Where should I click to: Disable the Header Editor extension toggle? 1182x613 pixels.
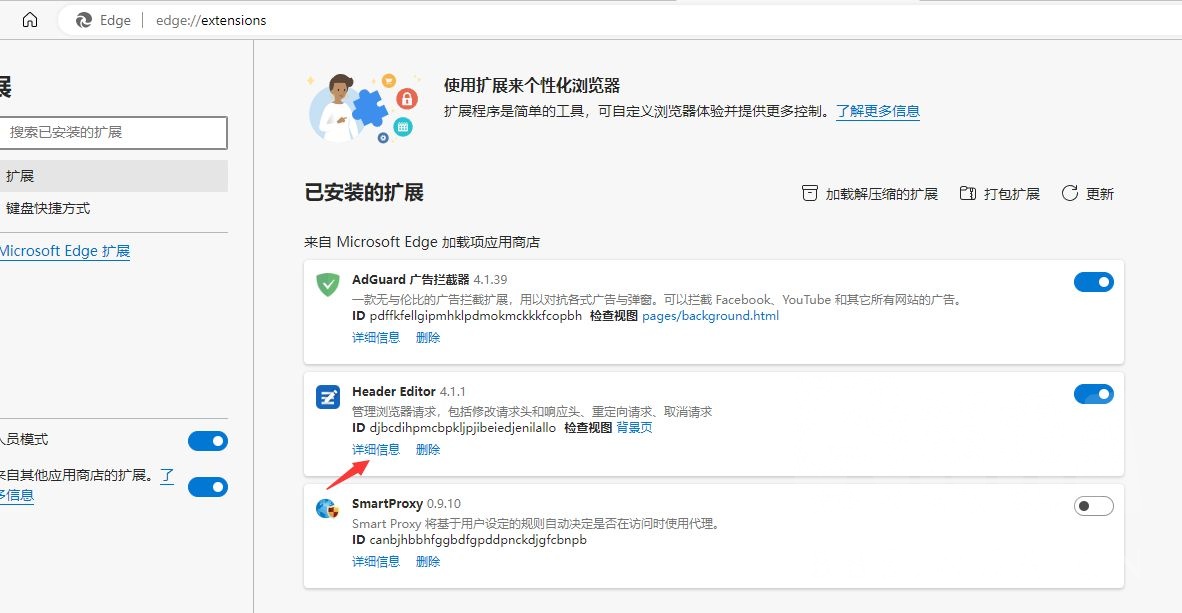click(1094, 394)
